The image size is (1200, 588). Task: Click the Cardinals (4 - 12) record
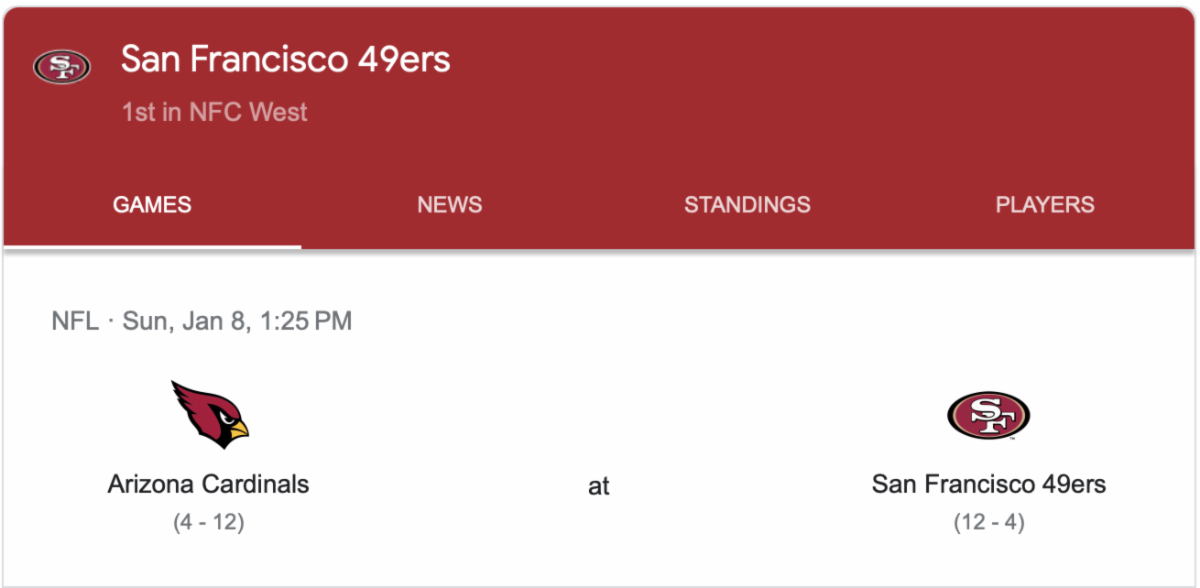point(208,522)
